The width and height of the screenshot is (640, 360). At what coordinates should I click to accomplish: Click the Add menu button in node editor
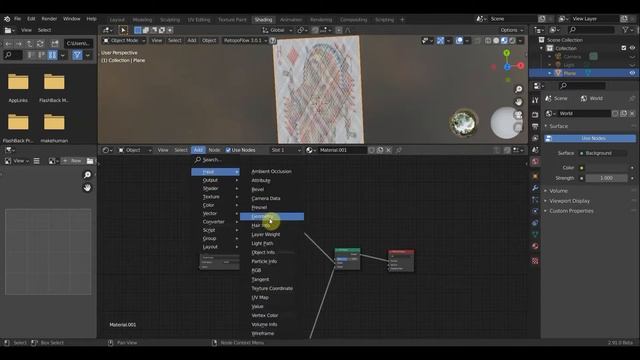click(198, 150)
